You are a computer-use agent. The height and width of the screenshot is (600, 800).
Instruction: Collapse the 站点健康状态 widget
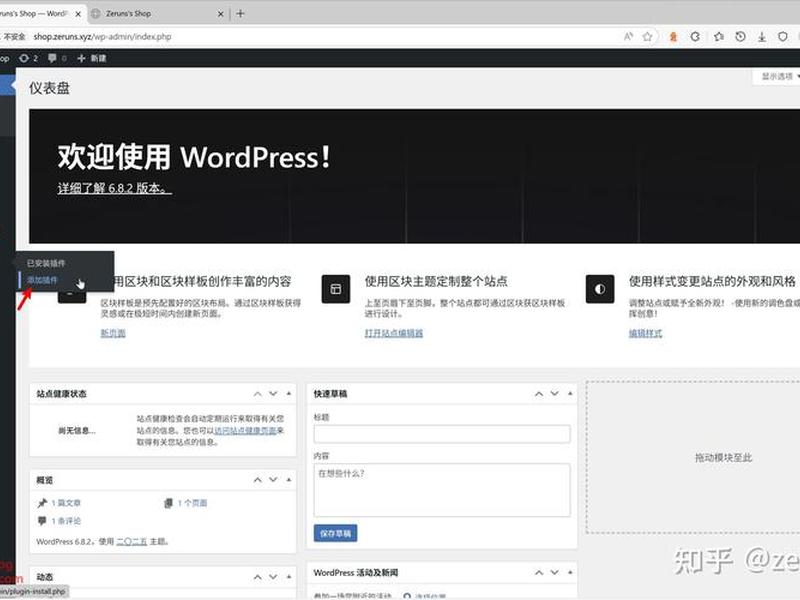click(289, 394)
